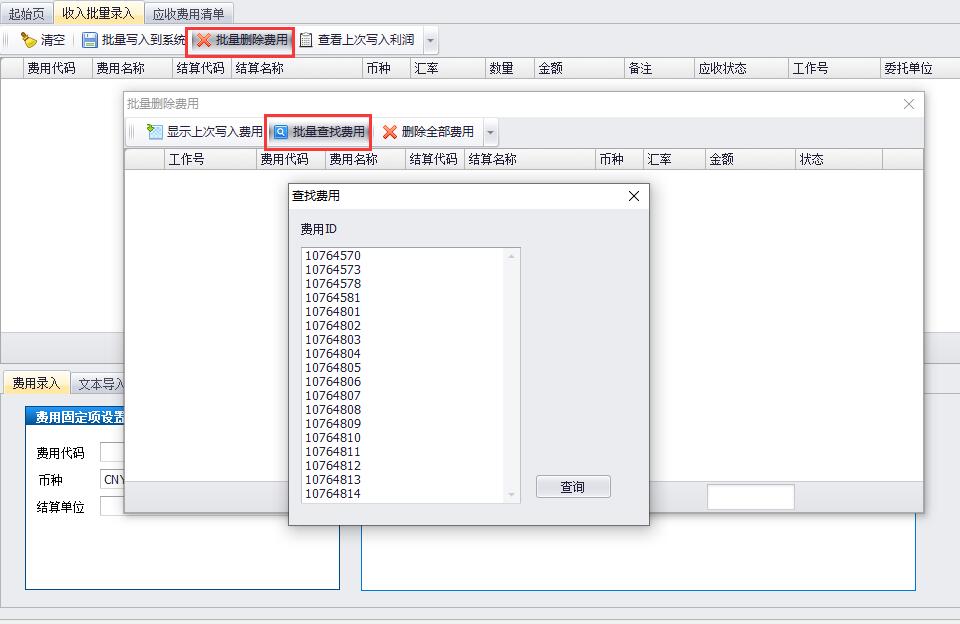Switch to the 费用录入 tab
The height and width of the screenshot is (624, 960).
tap(36, 383)
